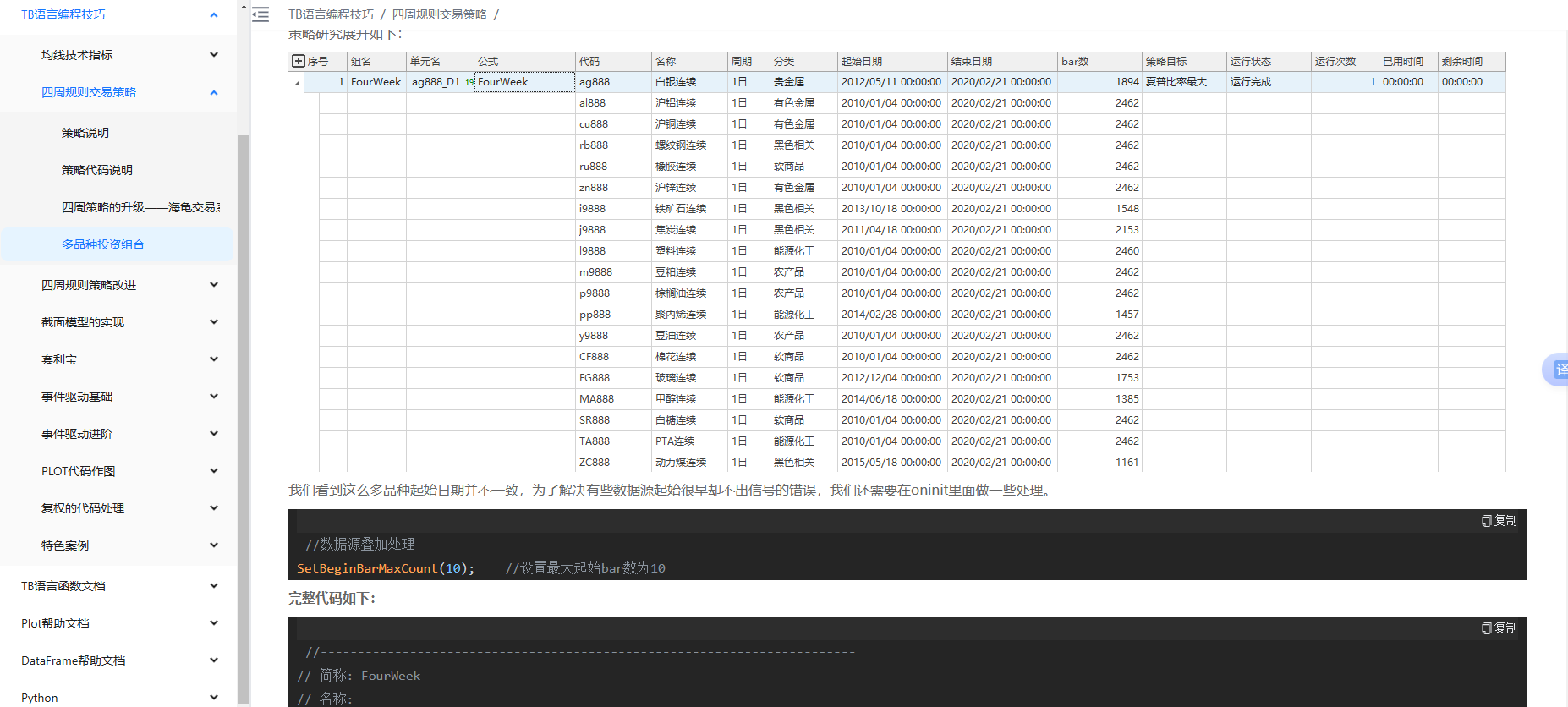The height and width of the screenshot is (707, 1568).
Task: Click the floating translate icon on right edge
Action: [1558, 370]
